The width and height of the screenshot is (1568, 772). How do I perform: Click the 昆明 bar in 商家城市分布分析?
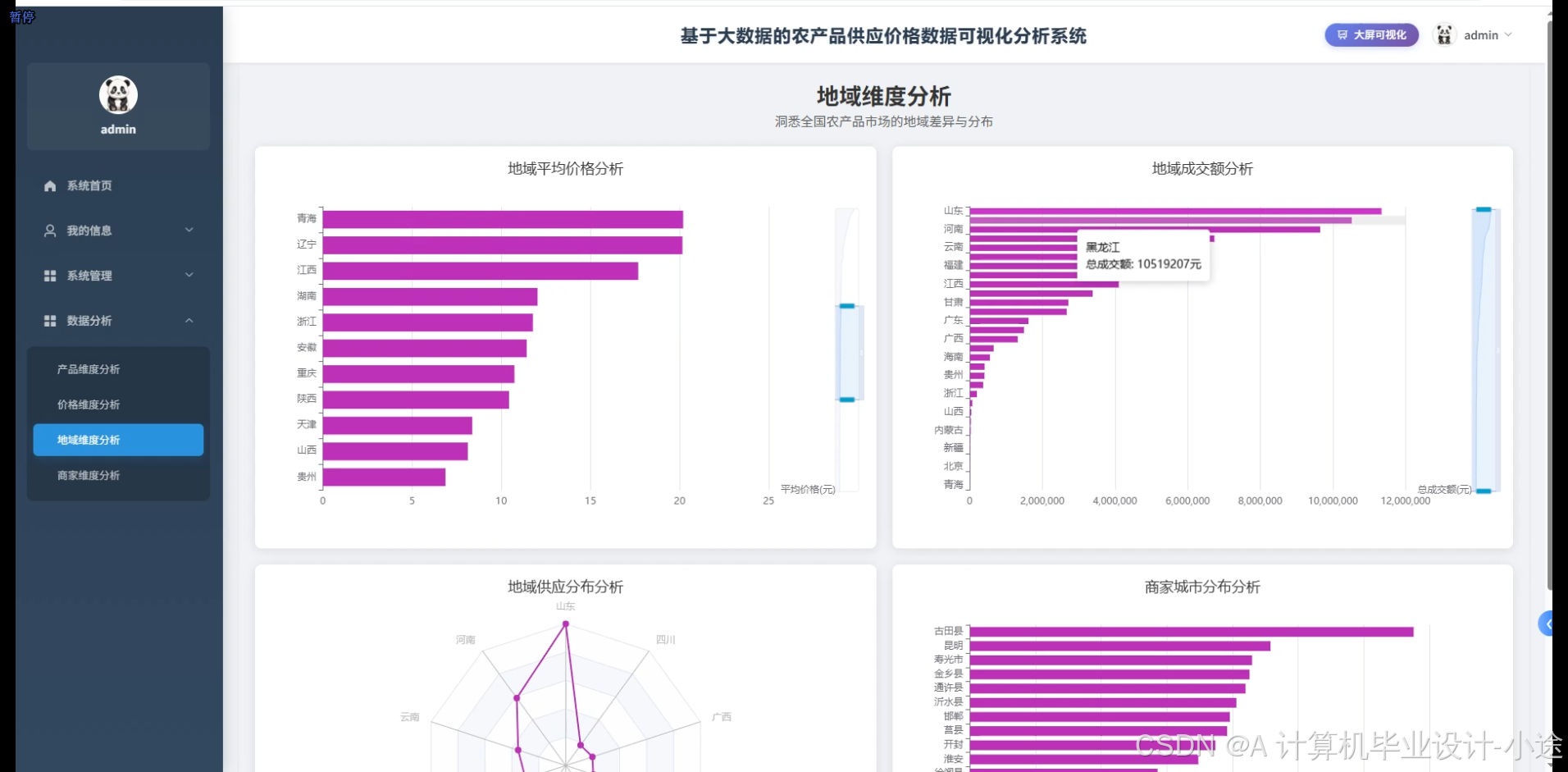(x=1120, y=646)
